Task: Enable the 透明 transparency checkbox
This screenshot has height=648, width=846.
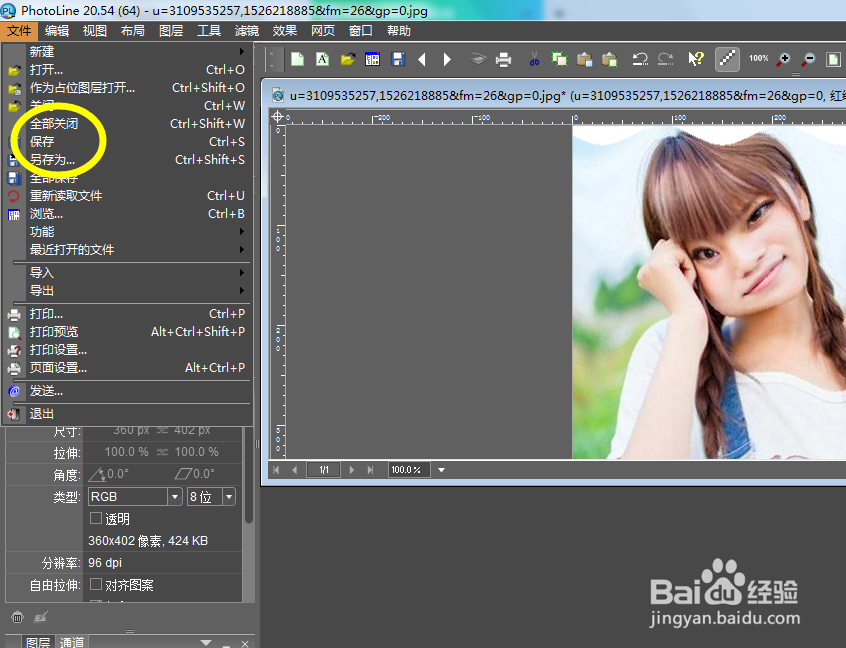Action: pyautogui.click(x=96, y=519)
